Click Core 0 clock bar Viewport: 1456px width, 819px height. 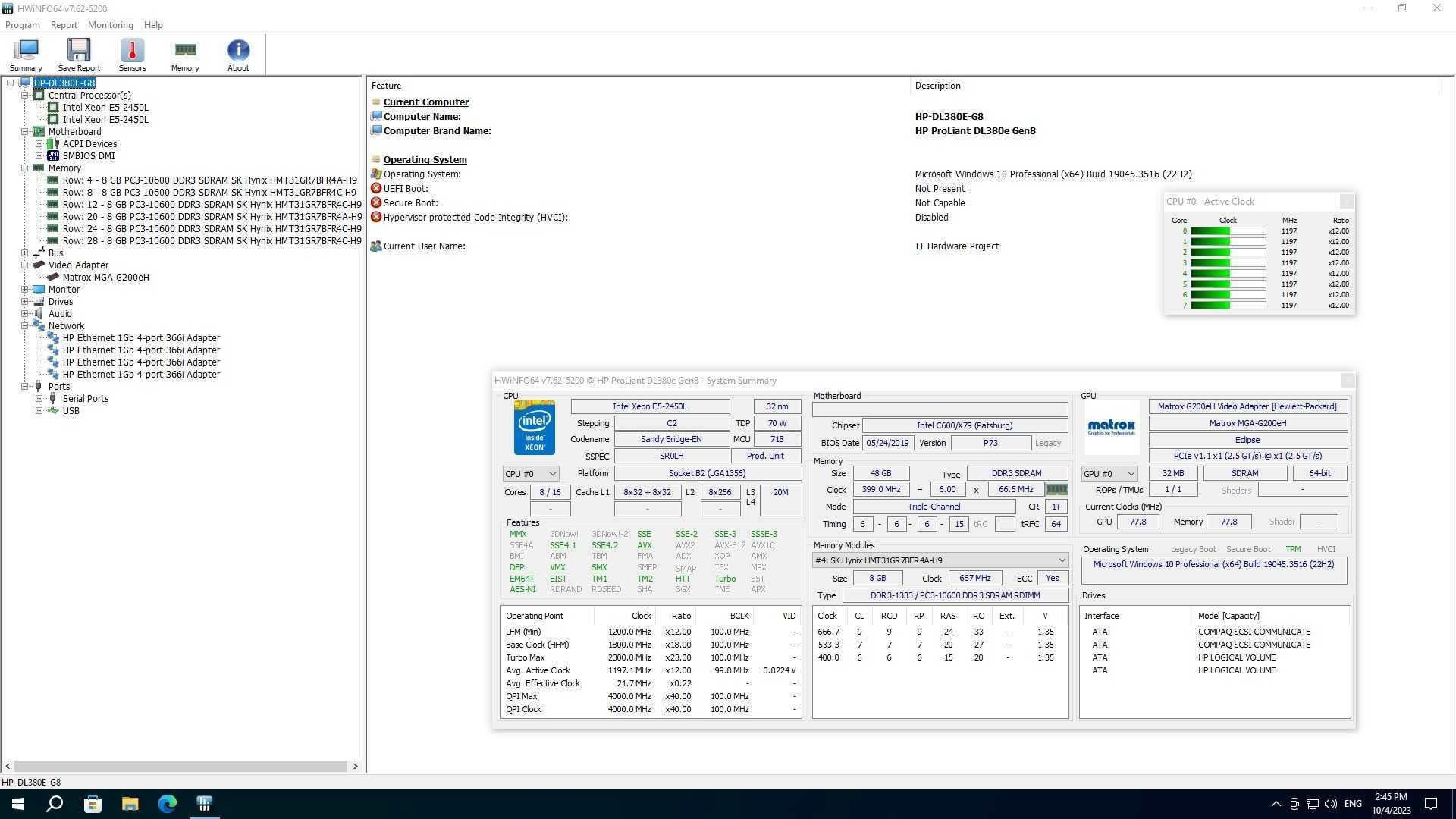pos(1228,231)
